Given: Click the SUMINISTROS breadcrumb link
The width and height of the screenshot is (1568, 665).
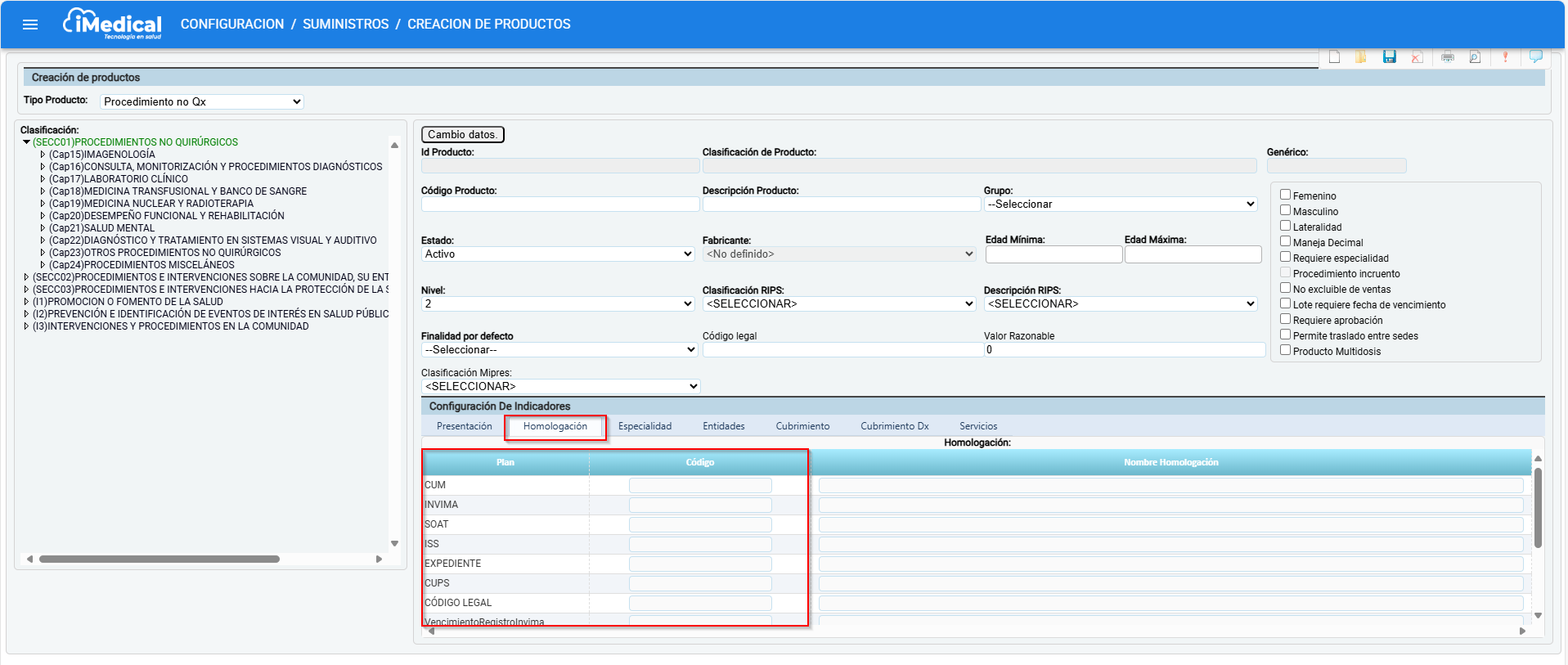Looking at the screenshot, I should (345, 25).
